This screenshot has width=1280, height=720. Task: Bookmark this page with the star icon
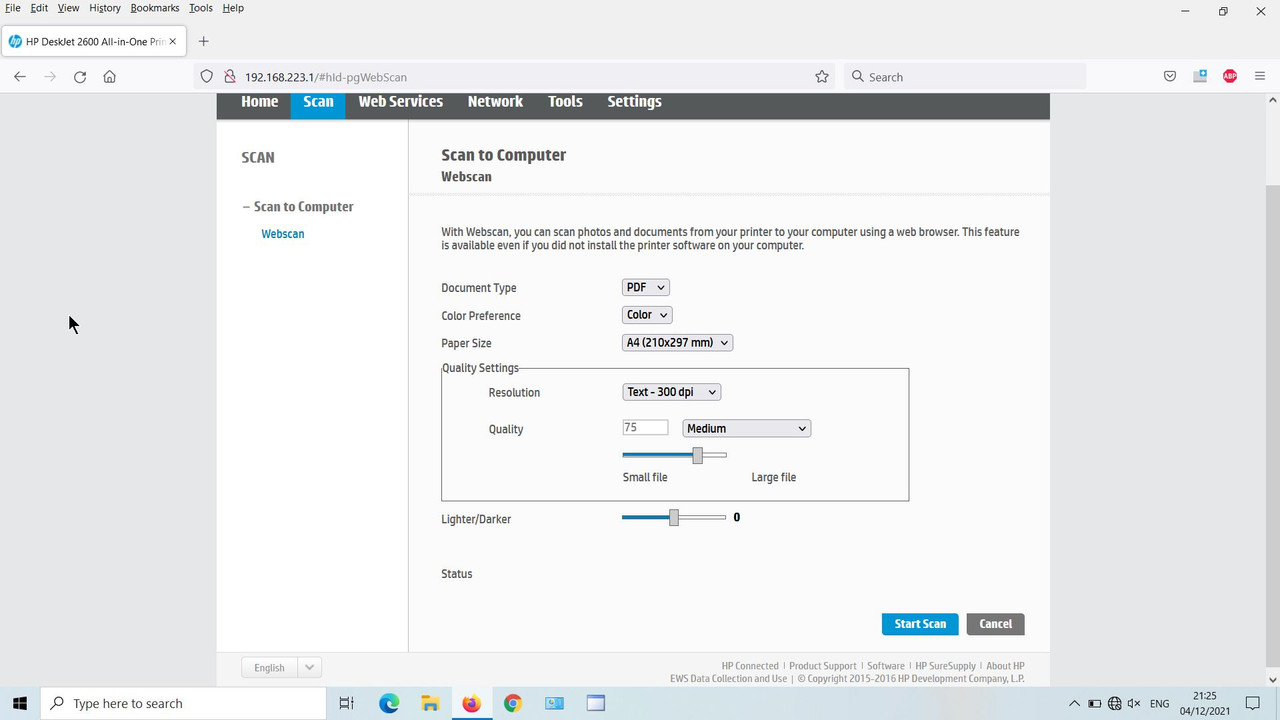point(822,77)
